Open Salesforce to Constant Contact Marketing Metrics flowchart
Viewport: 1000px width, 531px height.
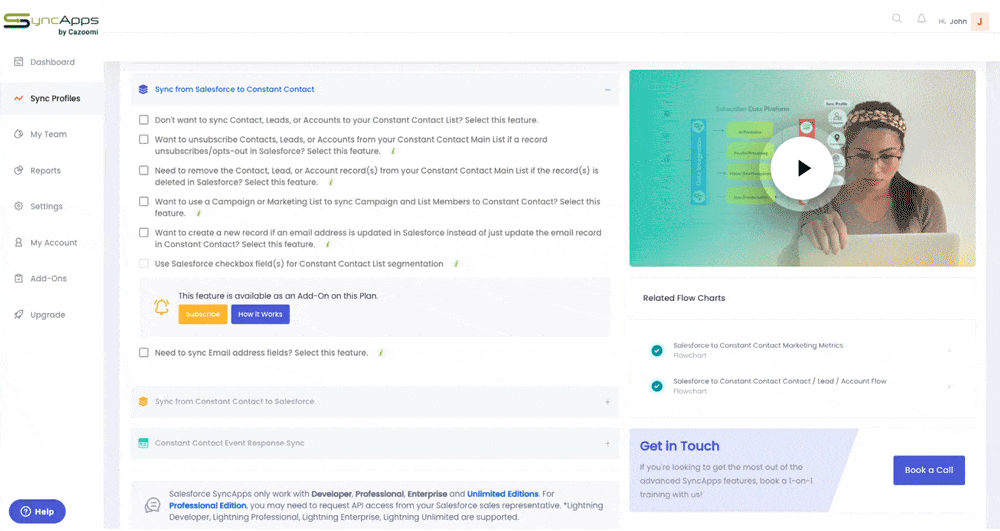click(x=758, y=346)
